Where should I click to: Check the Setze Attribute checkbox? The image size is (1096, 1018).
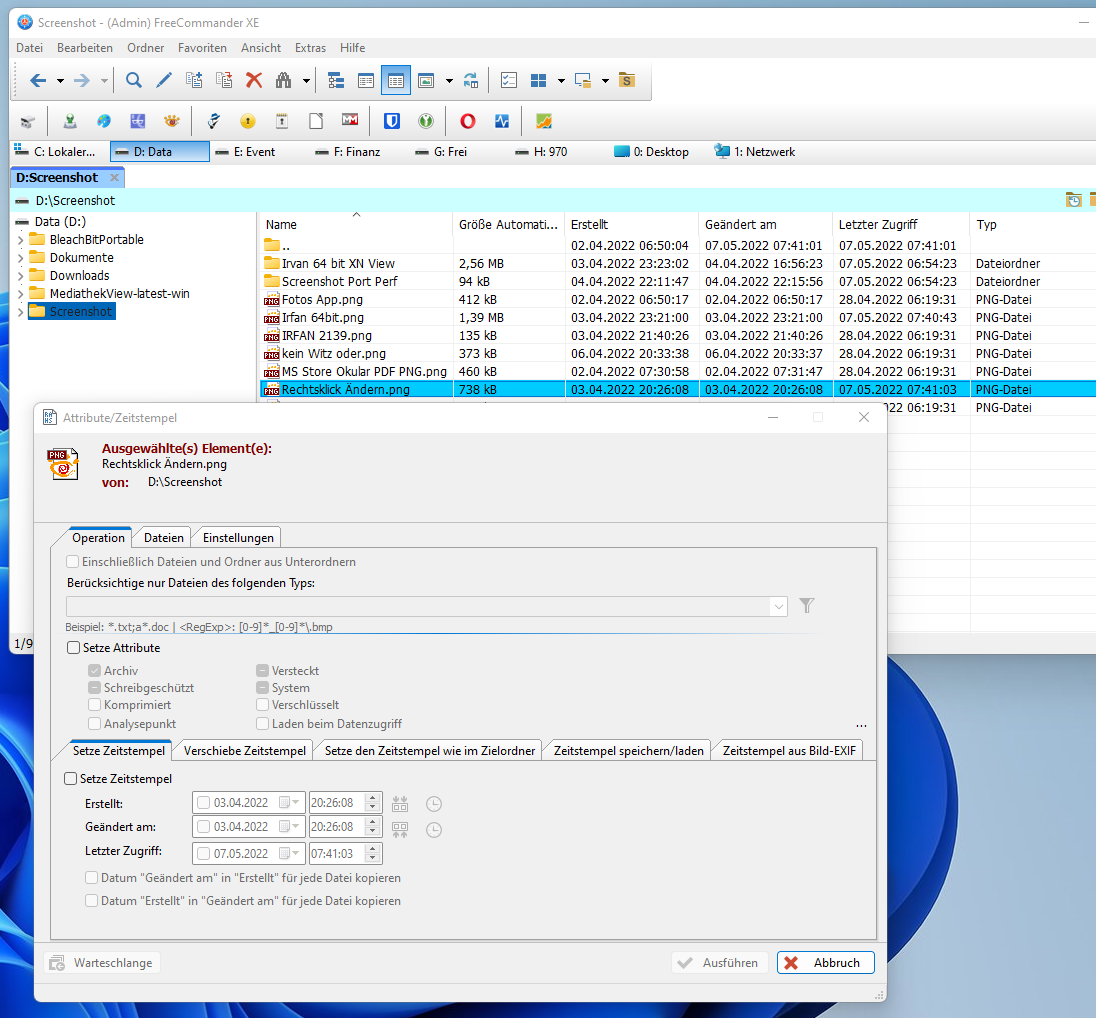[73, 647]
